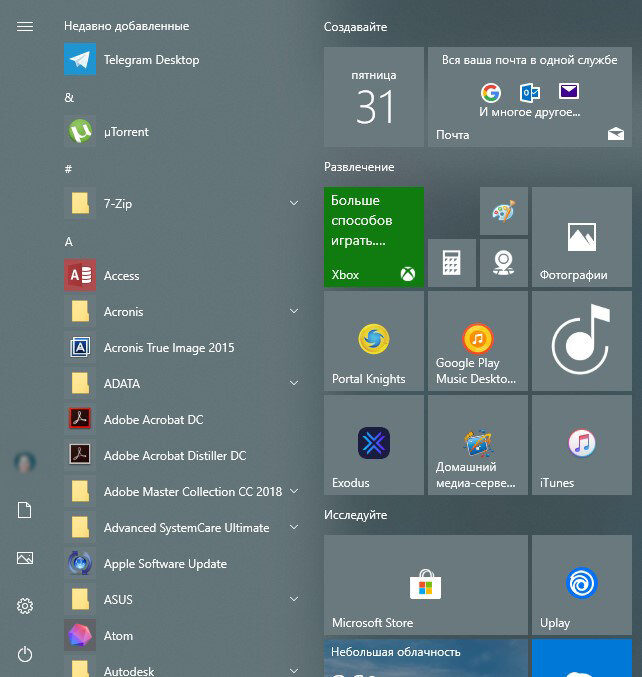Open the Xbox tile
Image resolution: width=642 pixels, height=677 pixels.
tap(374, 237)
